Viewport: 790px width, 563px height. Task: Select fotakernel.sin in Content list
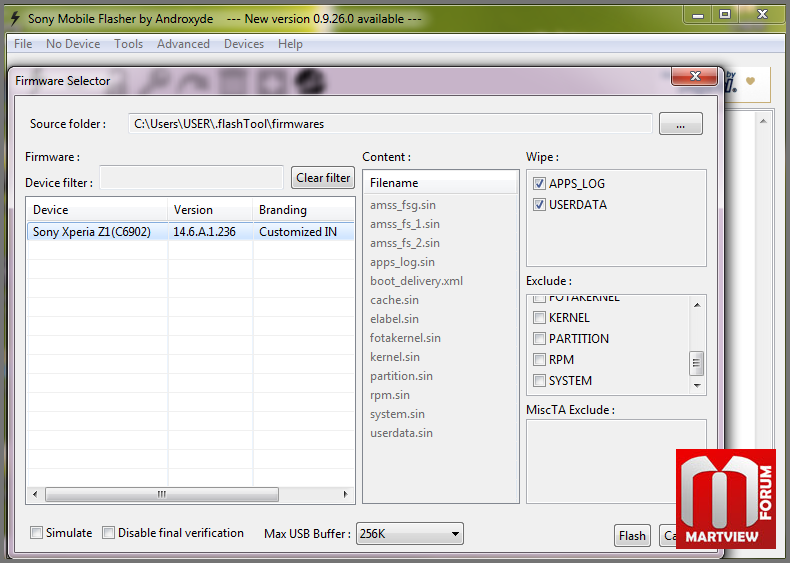coord(405,338)
